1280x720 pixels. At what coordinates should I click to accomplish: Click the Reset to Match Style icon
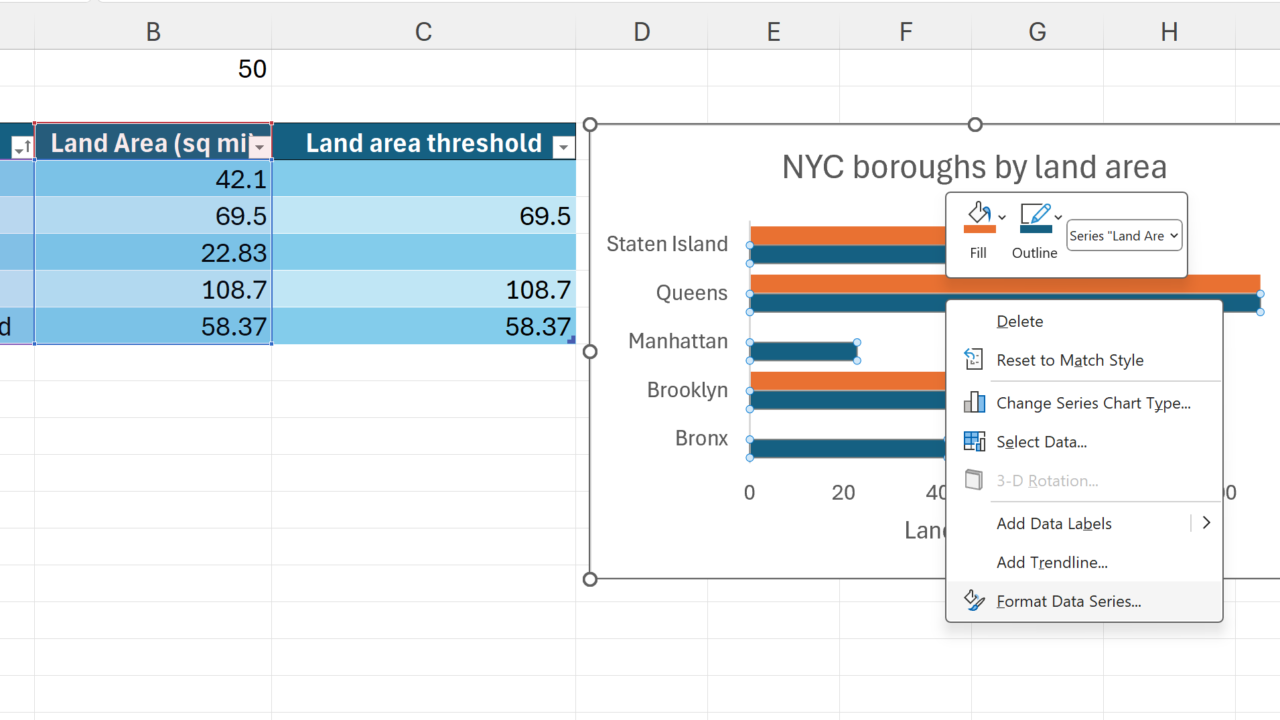pyautogui.click(x=974, y=360)
